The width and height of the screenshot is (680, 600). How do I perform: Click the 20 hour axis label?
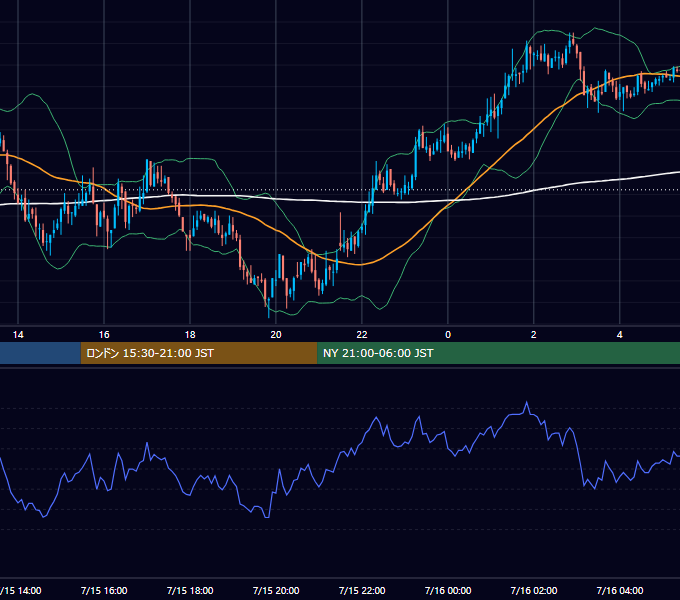click(x=276, y=335)
